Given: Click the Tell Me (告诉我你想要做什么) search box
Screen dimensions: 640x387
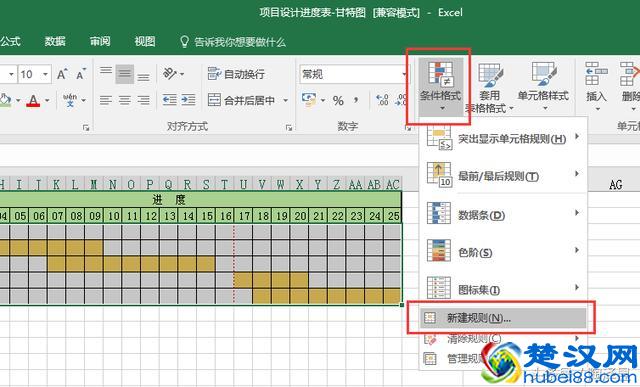Looking at the screenshot, I should tap(233, 42).
